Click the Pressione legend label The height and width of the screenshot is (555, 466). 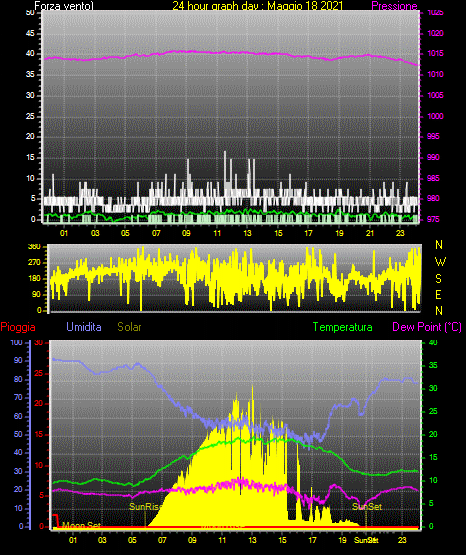tap(394, 6)
